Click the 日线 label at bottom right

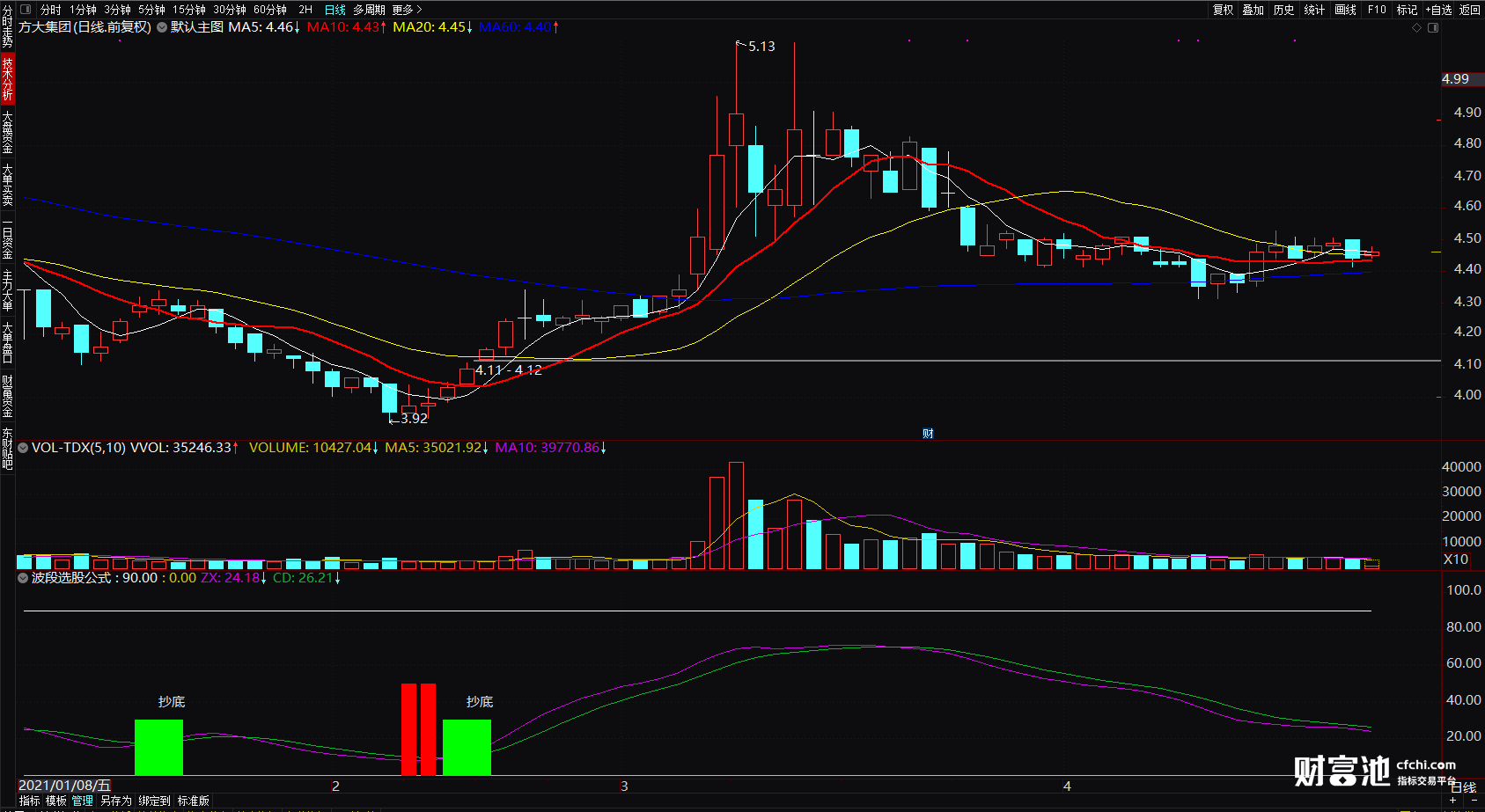pos(1463,787)
